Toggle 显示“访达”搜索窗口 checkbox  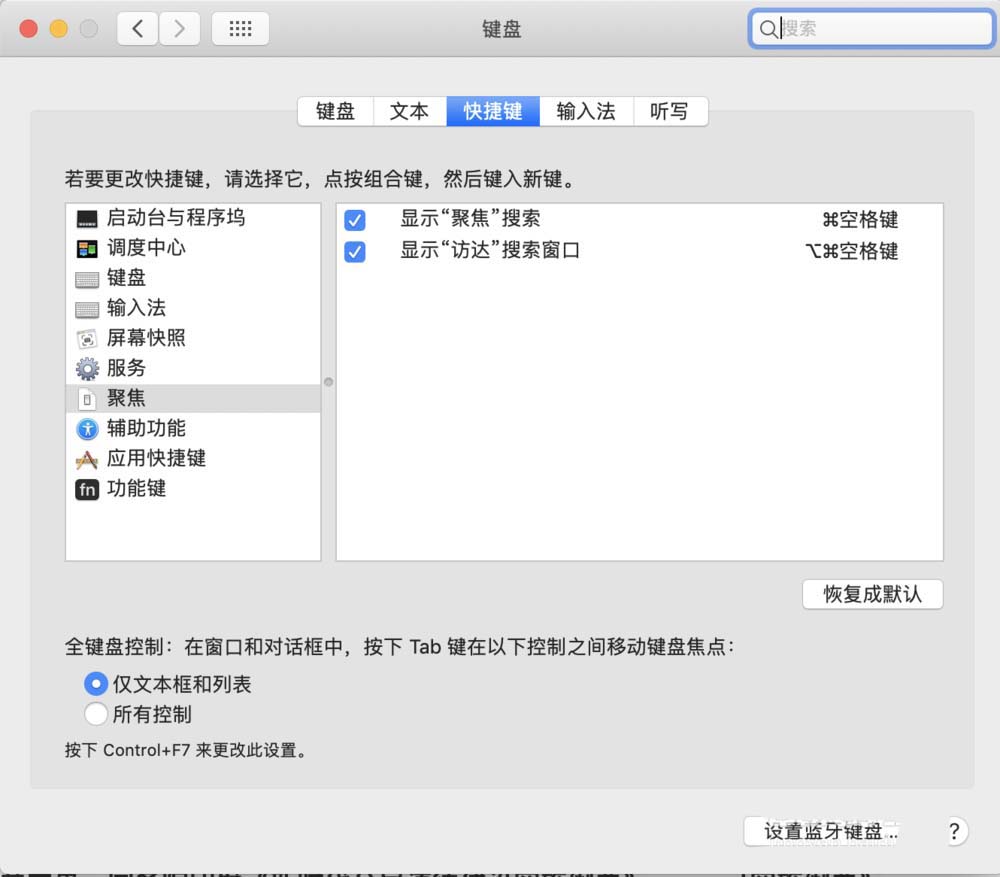click(x=354, y=252)
